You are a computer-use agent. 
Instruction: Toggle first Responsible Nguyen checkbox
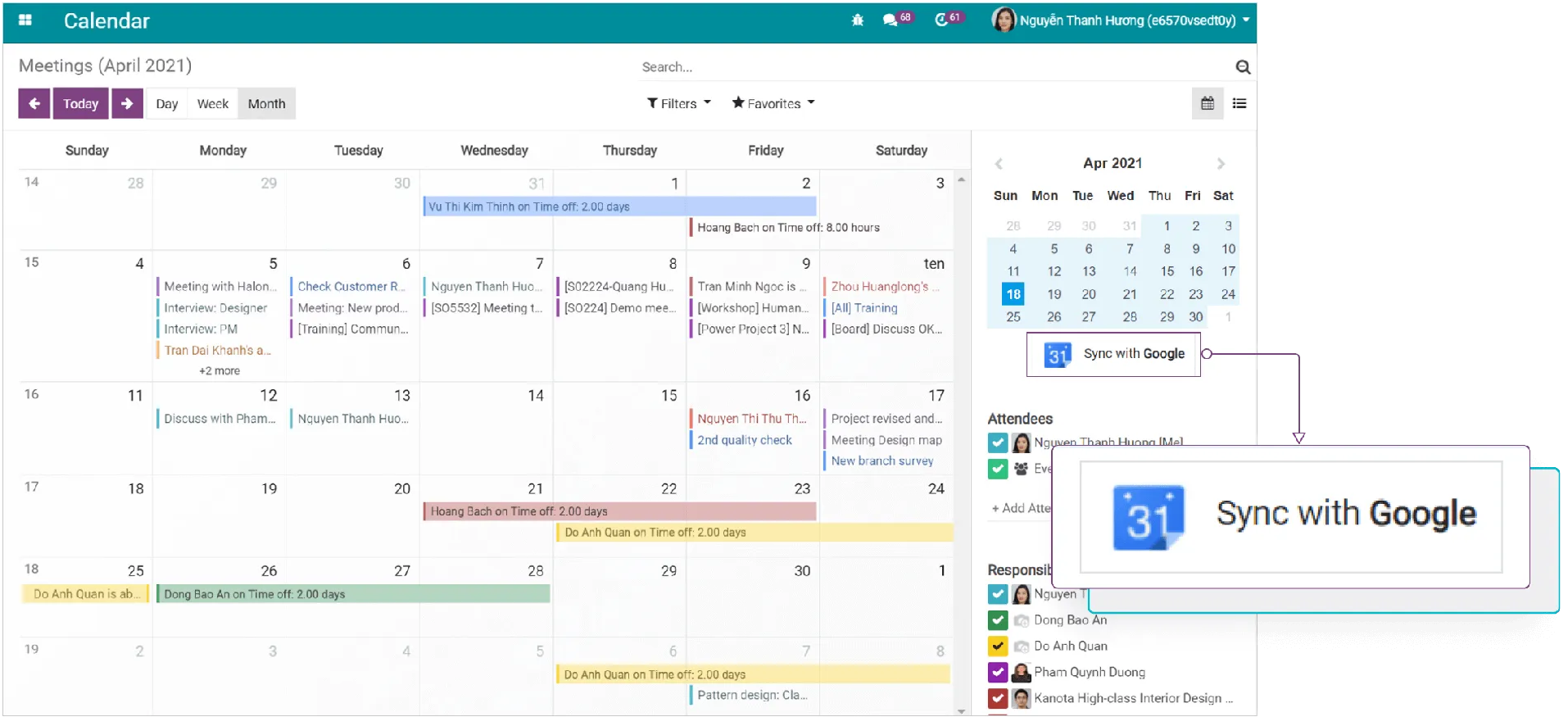[x=997, y=595]
